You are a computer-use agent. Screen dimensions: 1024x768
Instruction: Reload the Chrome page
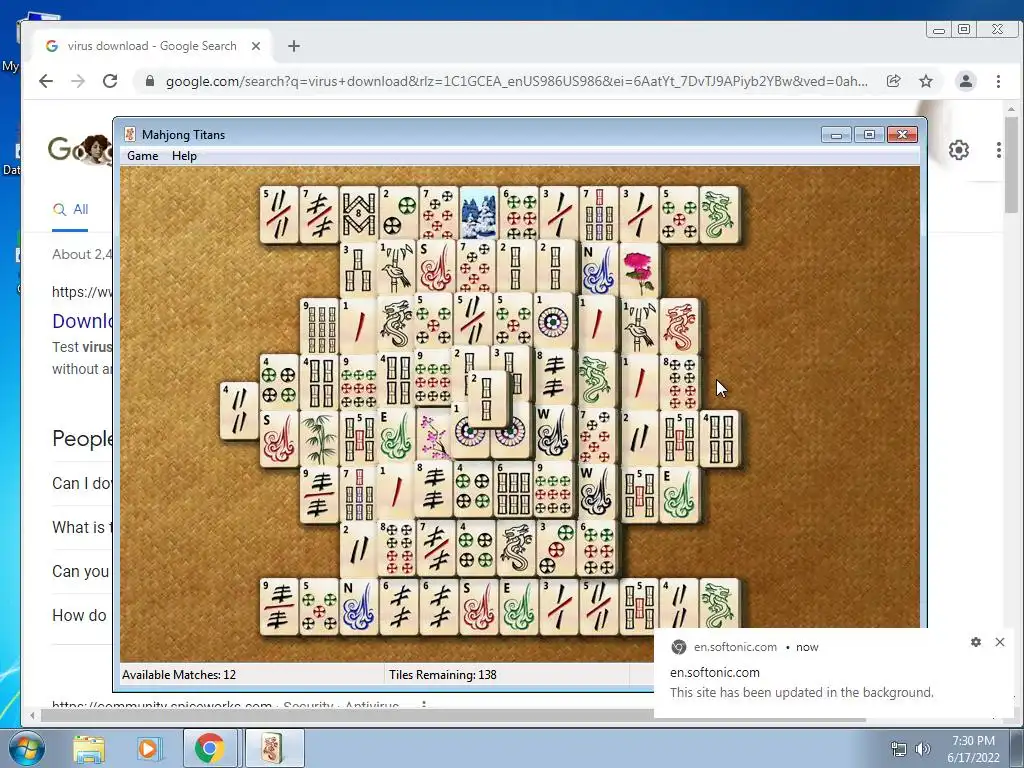(110, 81)
